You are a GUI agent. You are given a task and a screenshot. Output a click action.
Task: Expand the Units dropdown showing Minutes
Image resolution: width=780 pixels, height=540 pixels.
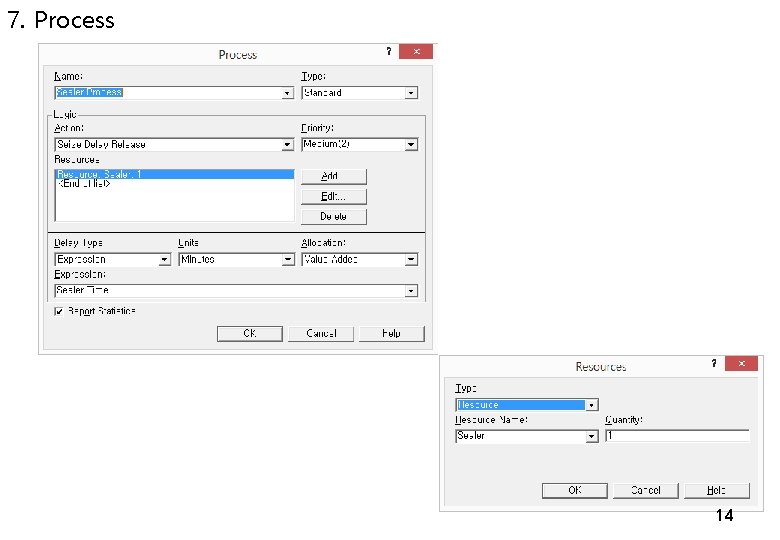coord(288,260)
